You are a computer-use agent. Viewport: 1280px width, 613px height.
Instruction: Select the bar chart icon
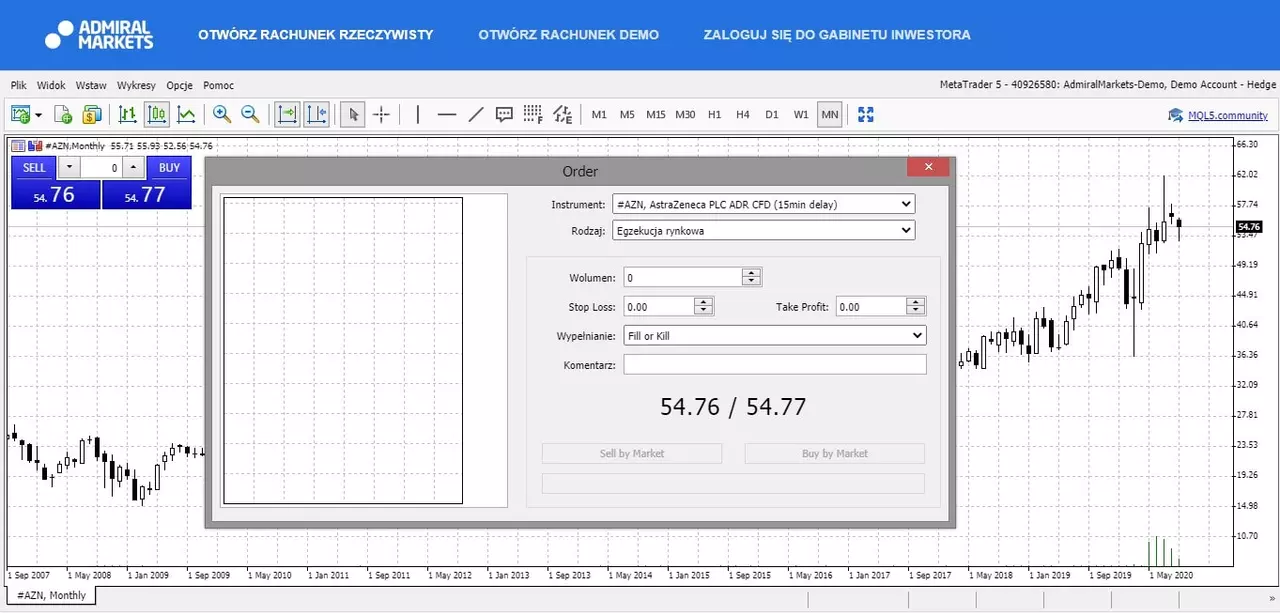click(127, 114)
